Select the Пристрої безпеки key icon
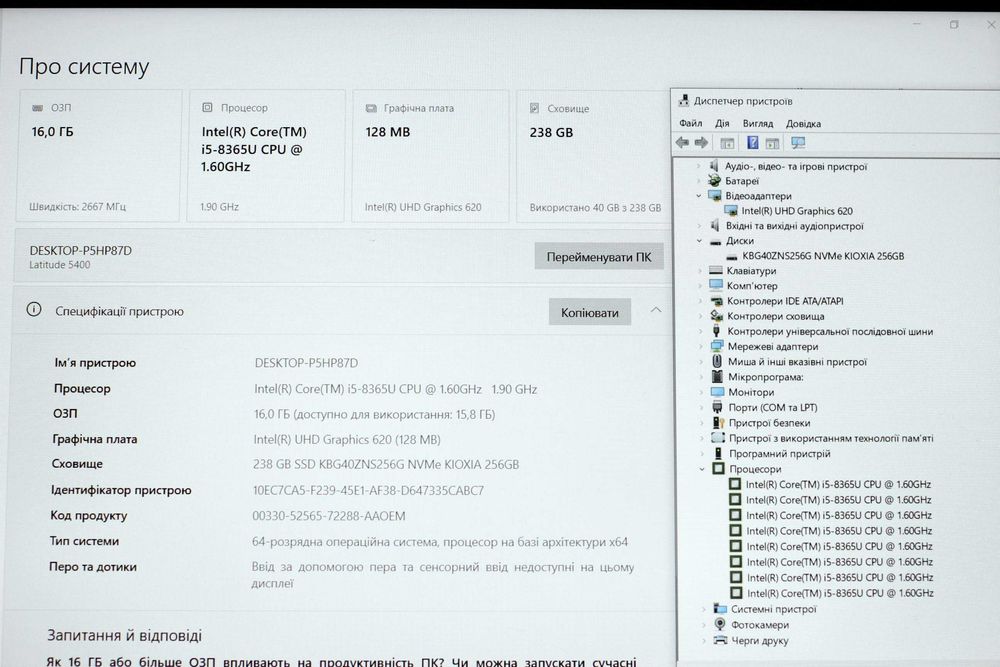 click(718, 423)
